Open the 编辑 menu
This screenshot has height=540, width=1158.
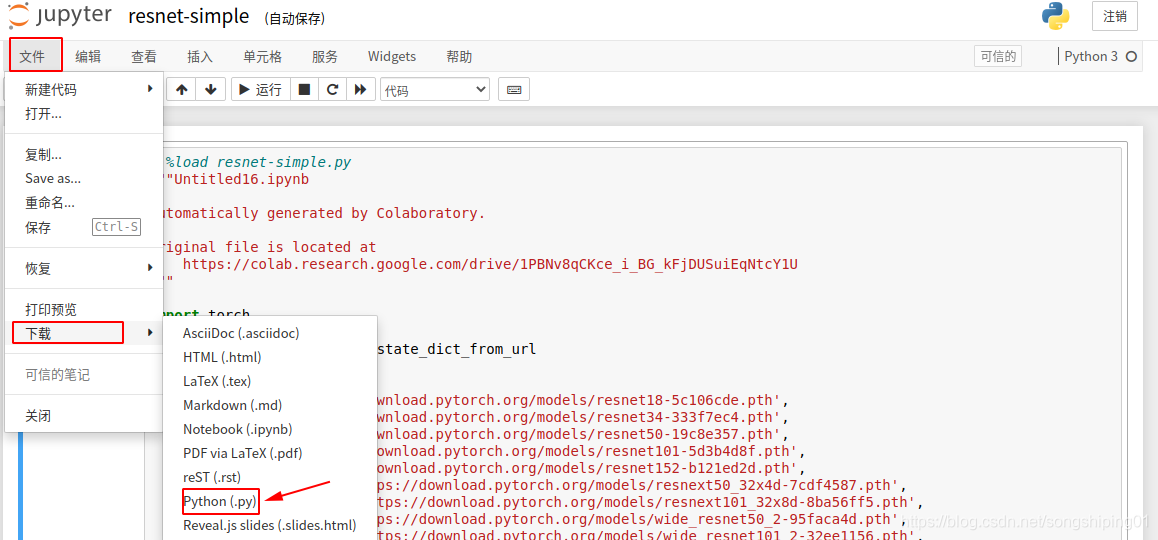tap(88, 56)
